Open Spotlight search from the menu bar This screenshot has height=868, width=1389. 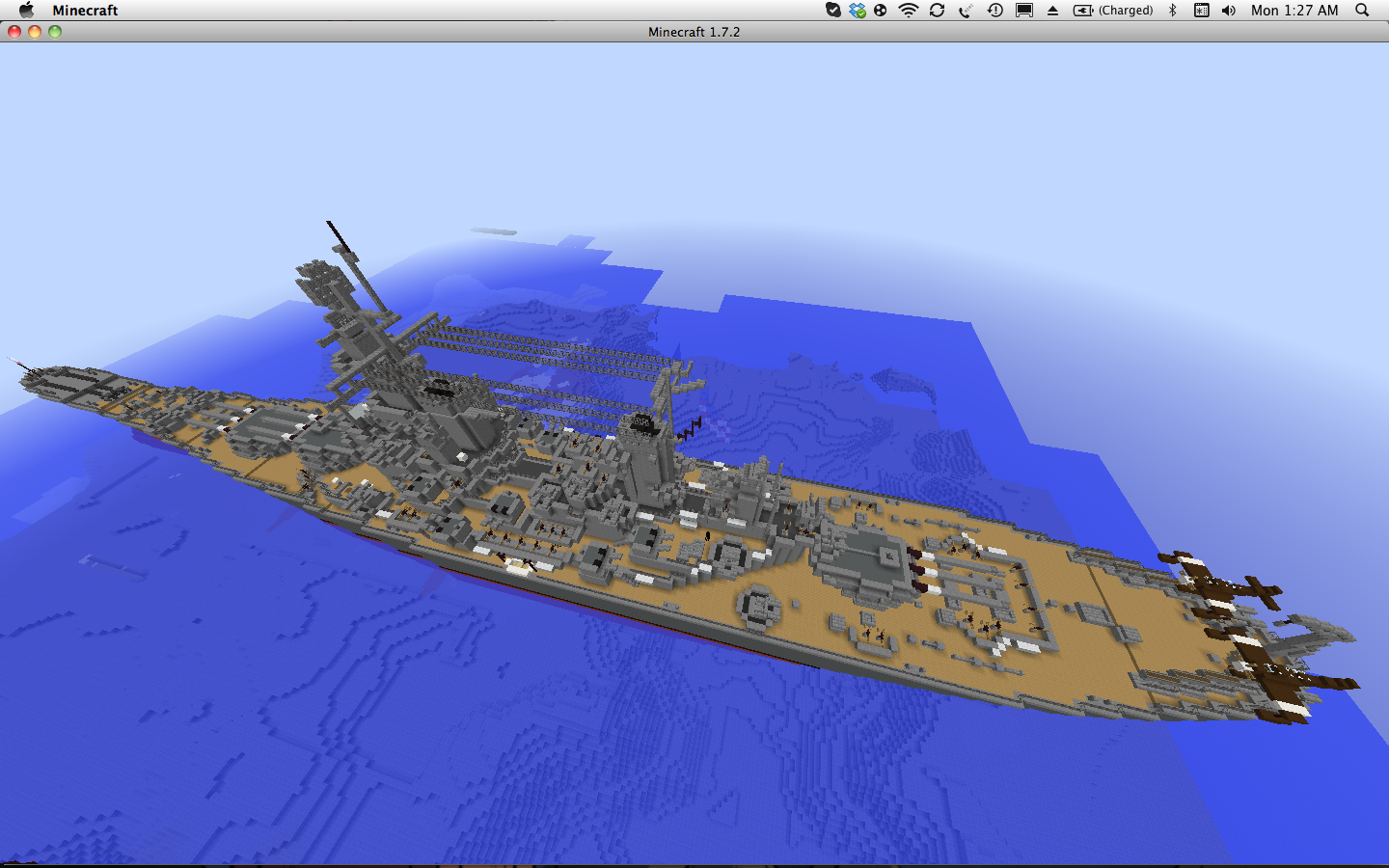[x=1361, y=10]
